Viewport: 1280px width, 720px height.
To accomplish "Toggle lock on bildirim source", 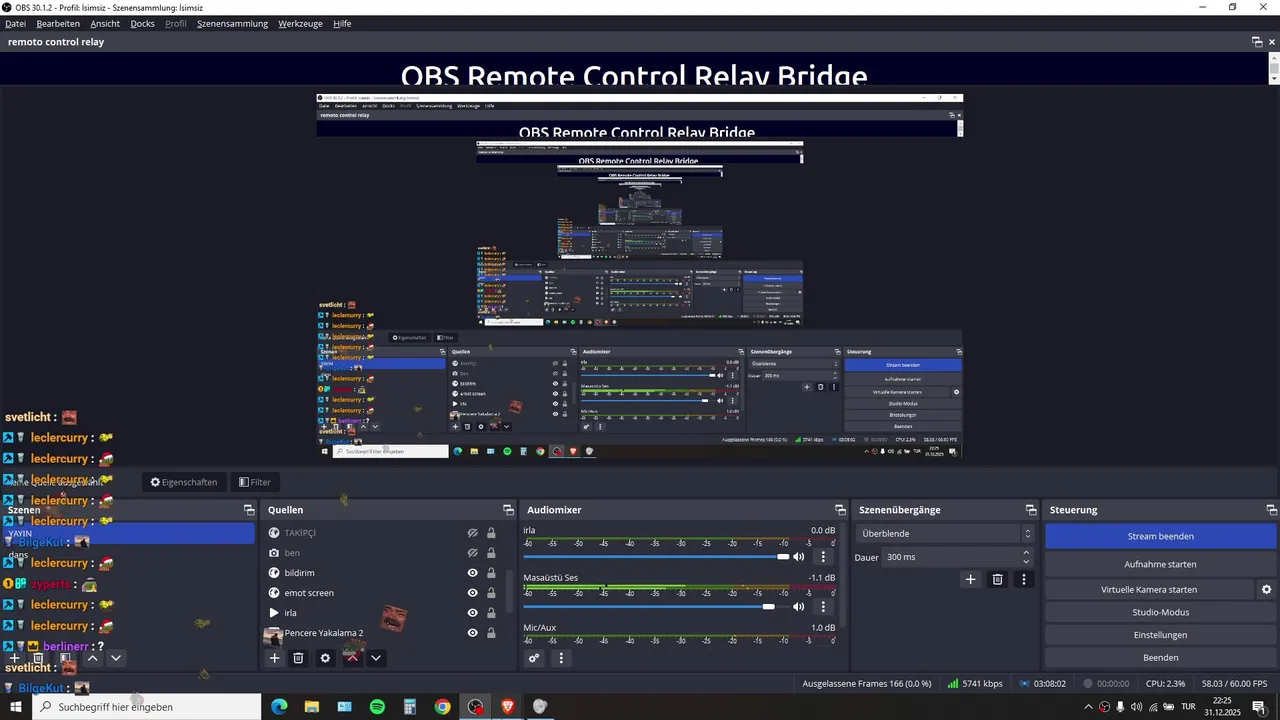I will coord(491,573).
